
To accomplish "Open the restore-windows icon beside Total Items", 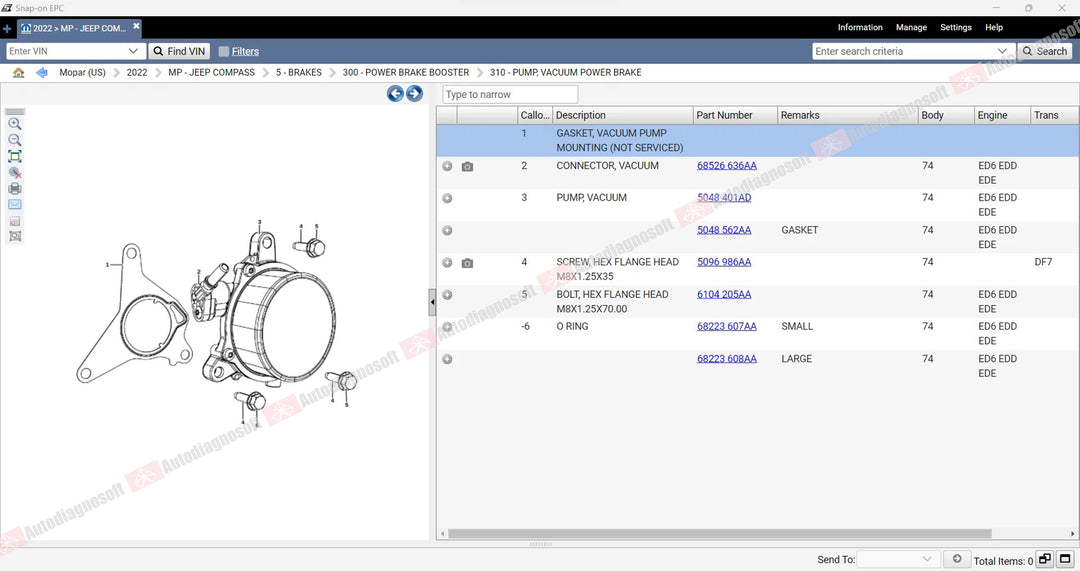I will pyautogui.click(x=1045, y=559).
